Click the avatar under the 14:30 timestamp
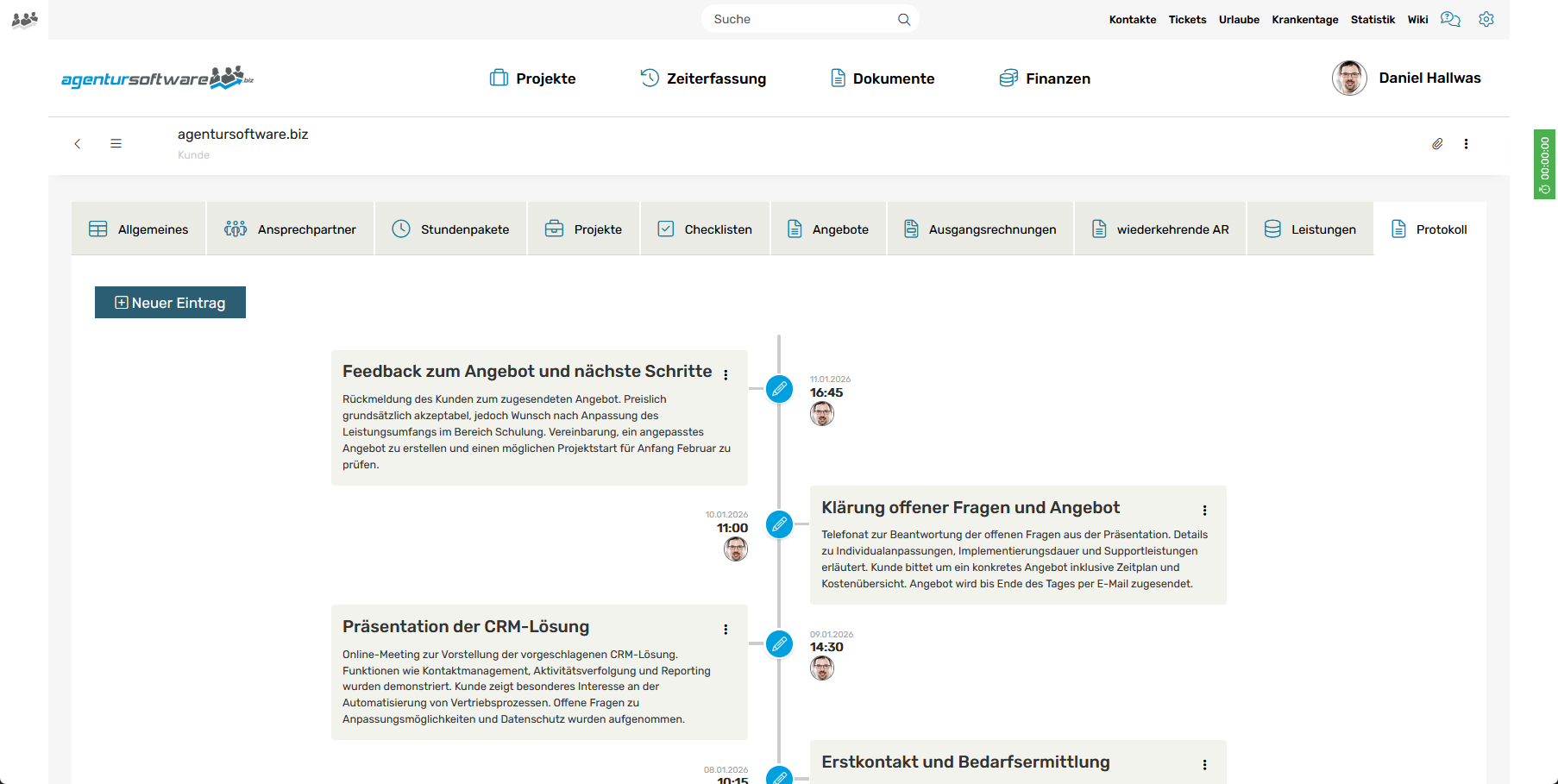The width and height of the screenshot is (1558, 784). coord(822,668)
